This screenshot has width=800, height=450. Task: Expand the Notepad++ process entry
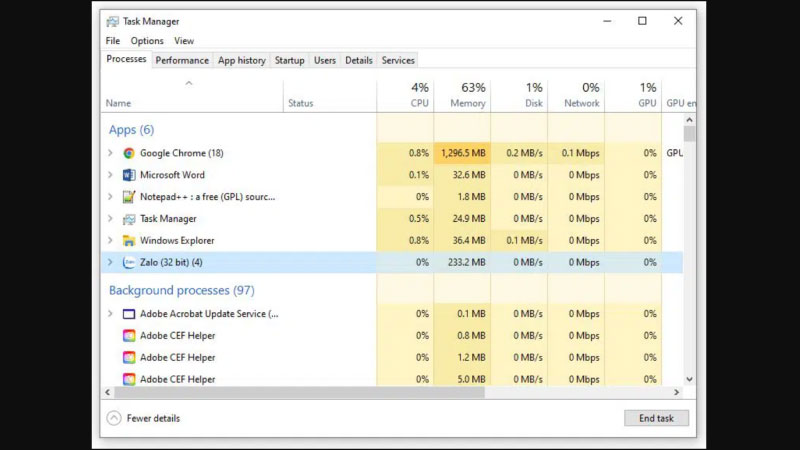tap(110, 197)
